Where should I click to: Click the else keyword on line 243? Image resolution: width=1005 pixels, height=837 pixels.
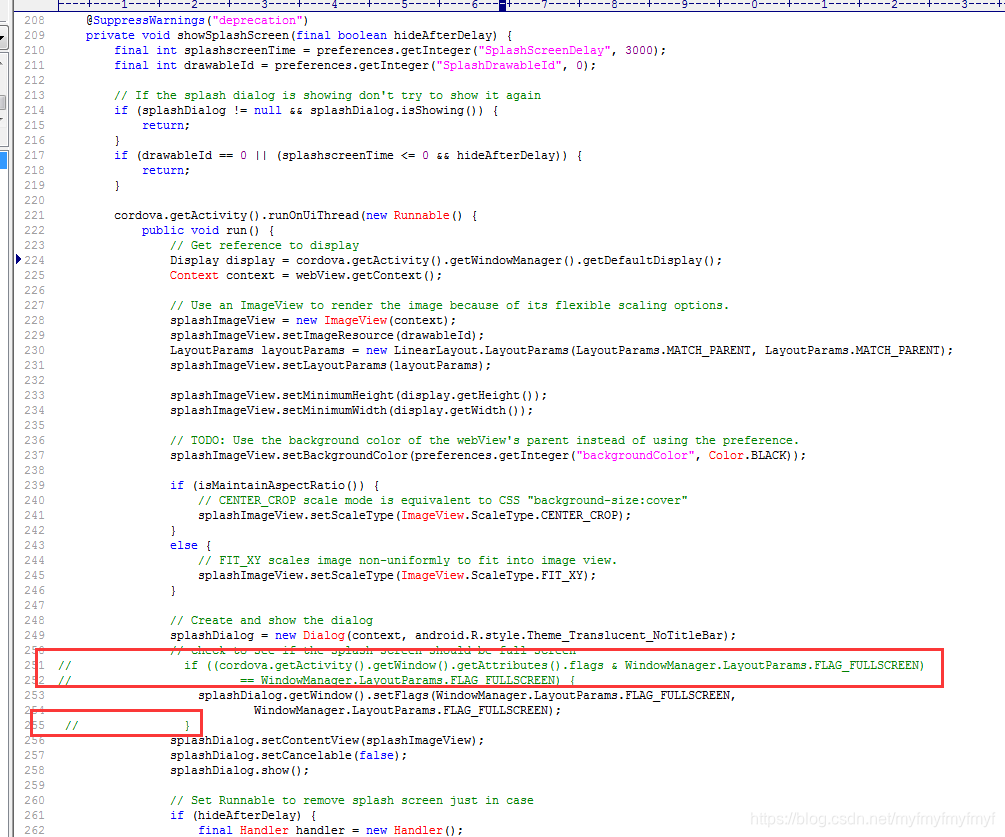point(184,545)
